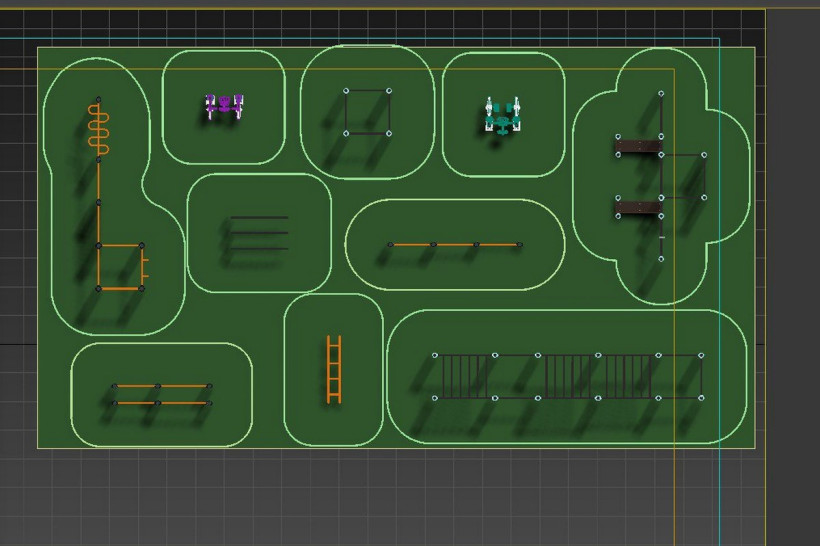Select the leftmost grid panel of the long monkey bars

coord(464,376)
